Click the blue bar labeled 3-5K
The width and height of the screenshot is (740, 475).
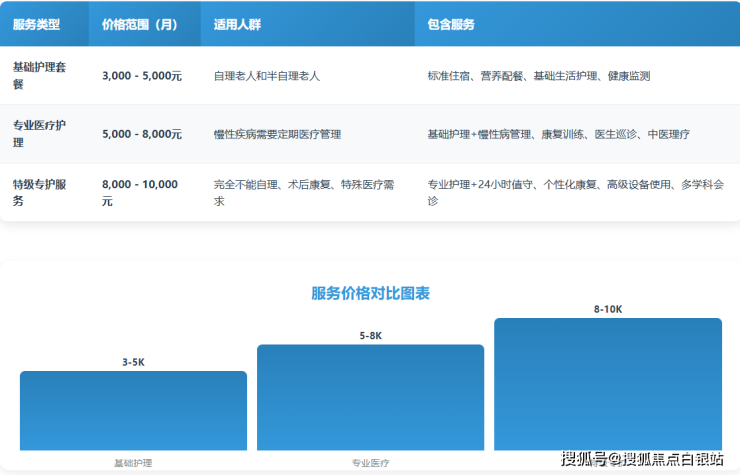coord(133,411)
